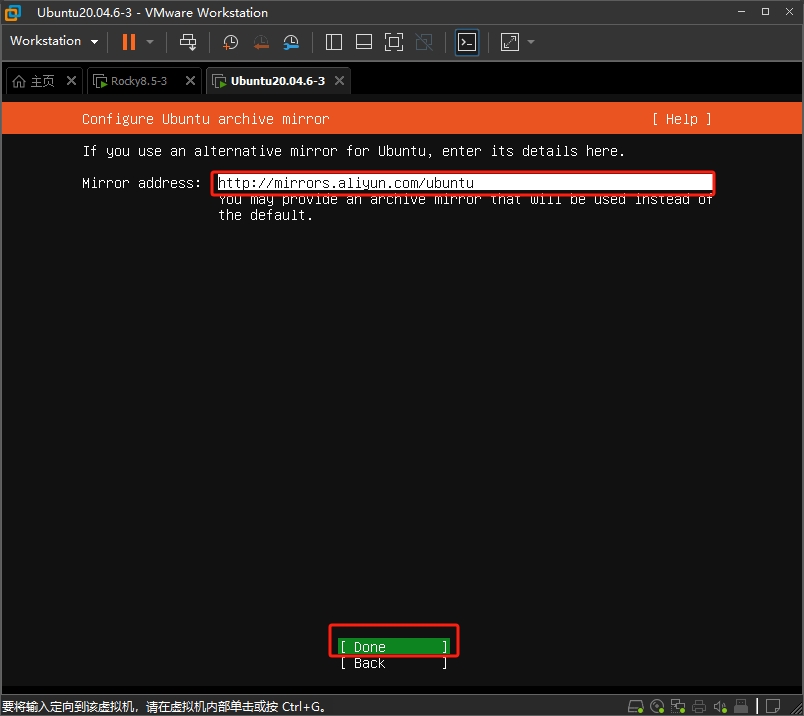804x716 pixels.
Task: Open the snapshot manager
Action: pos(291,42)
